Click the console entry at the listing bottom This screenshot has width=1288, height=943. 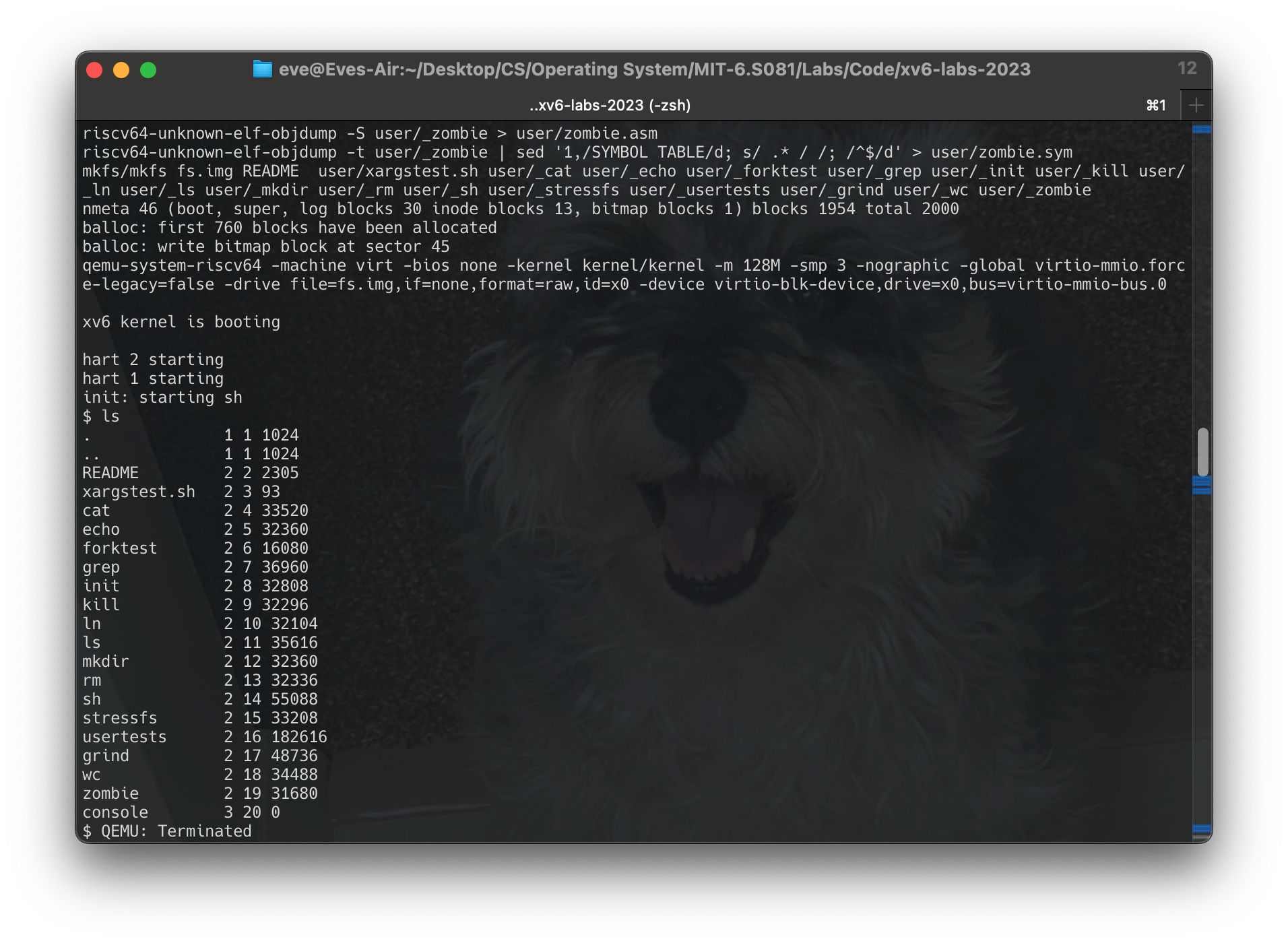[115, 812]
